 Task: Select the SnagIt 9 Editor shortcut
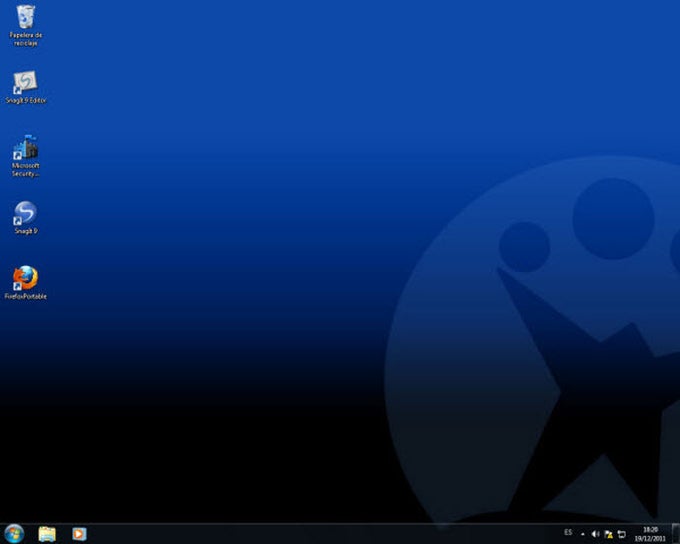26,87
